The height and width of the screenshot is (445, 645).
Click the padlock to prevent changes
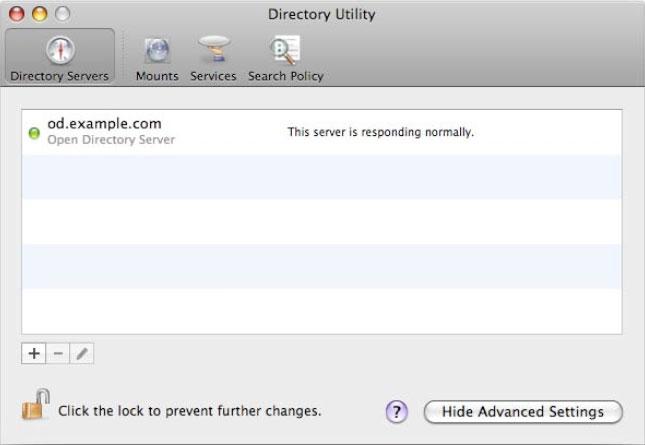coord(36,405)
